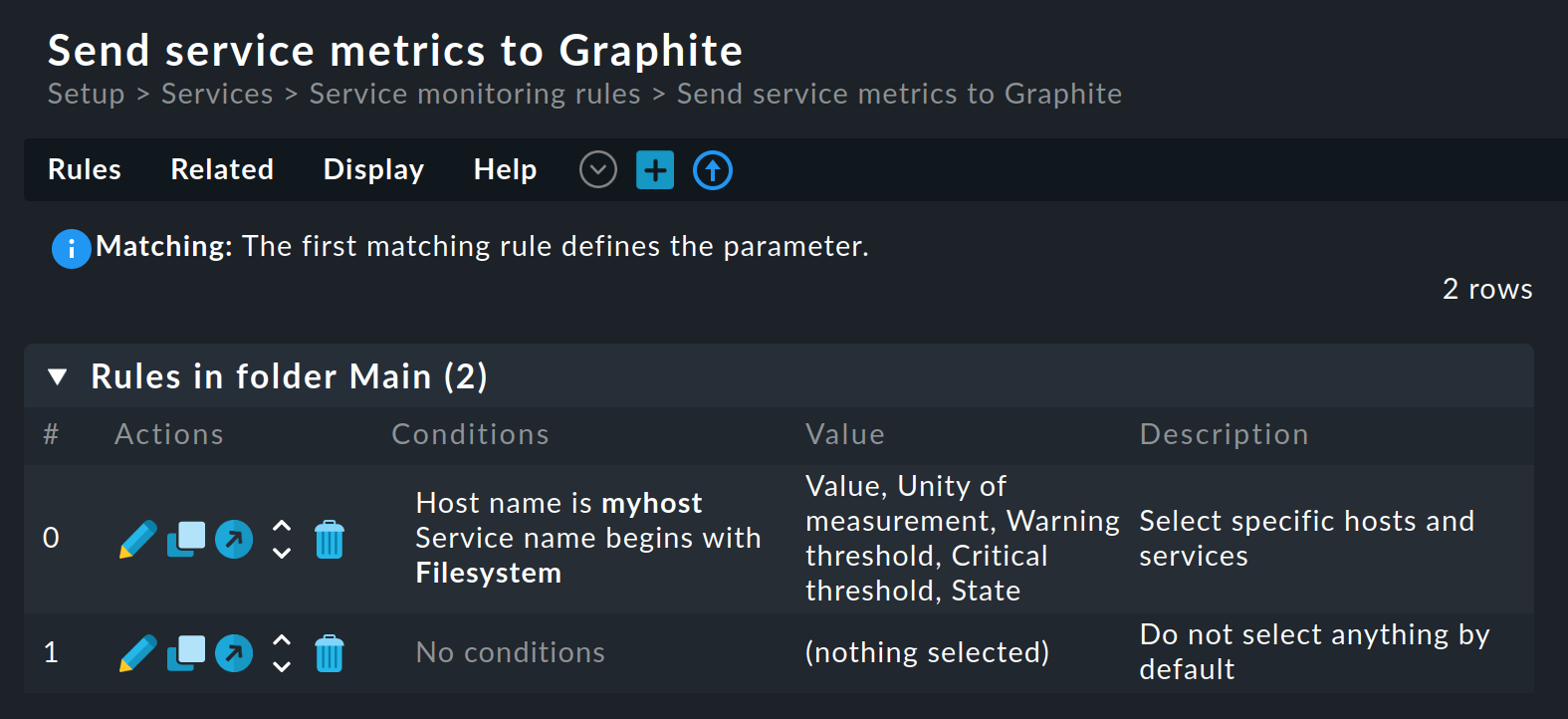The width and height of the screenshot is (1568, 719).
Task: Clone rule 0 with the copy icon
Action: (186, 539)
